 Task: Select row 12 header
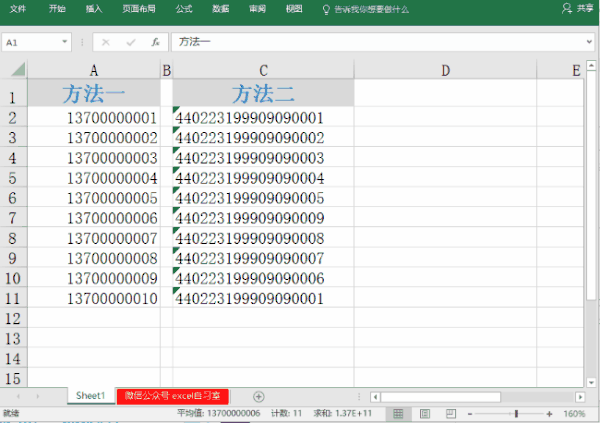pyautogui.click(x=13, y=318)
